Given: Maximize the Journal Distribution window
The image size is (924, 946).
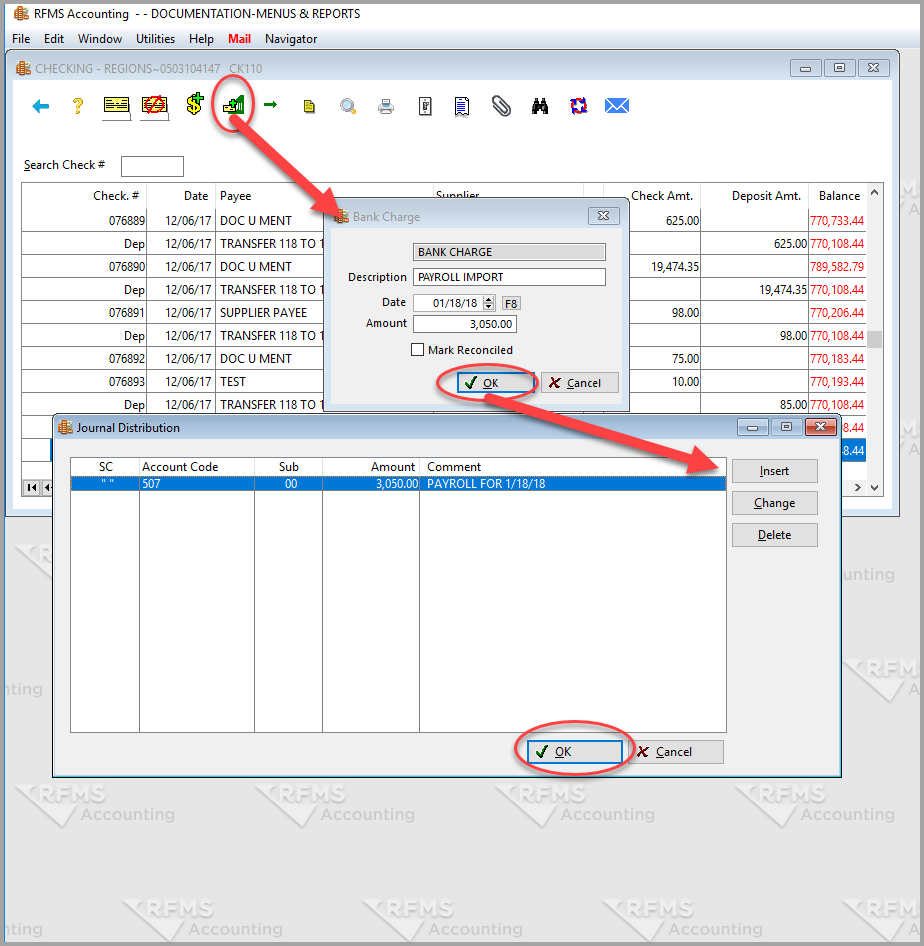Looking at the screenshot, I should (786, 427).
